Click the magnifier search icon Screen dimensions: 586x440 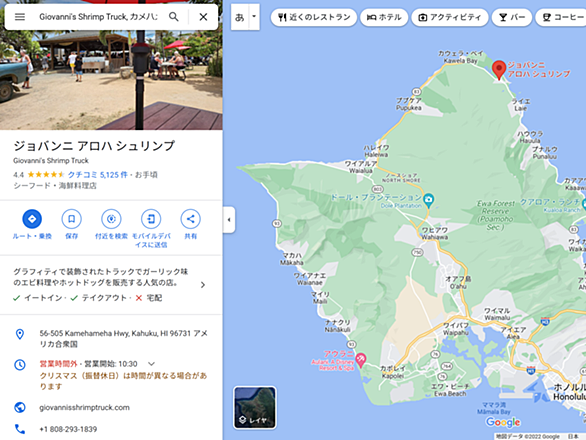(174, 17)
